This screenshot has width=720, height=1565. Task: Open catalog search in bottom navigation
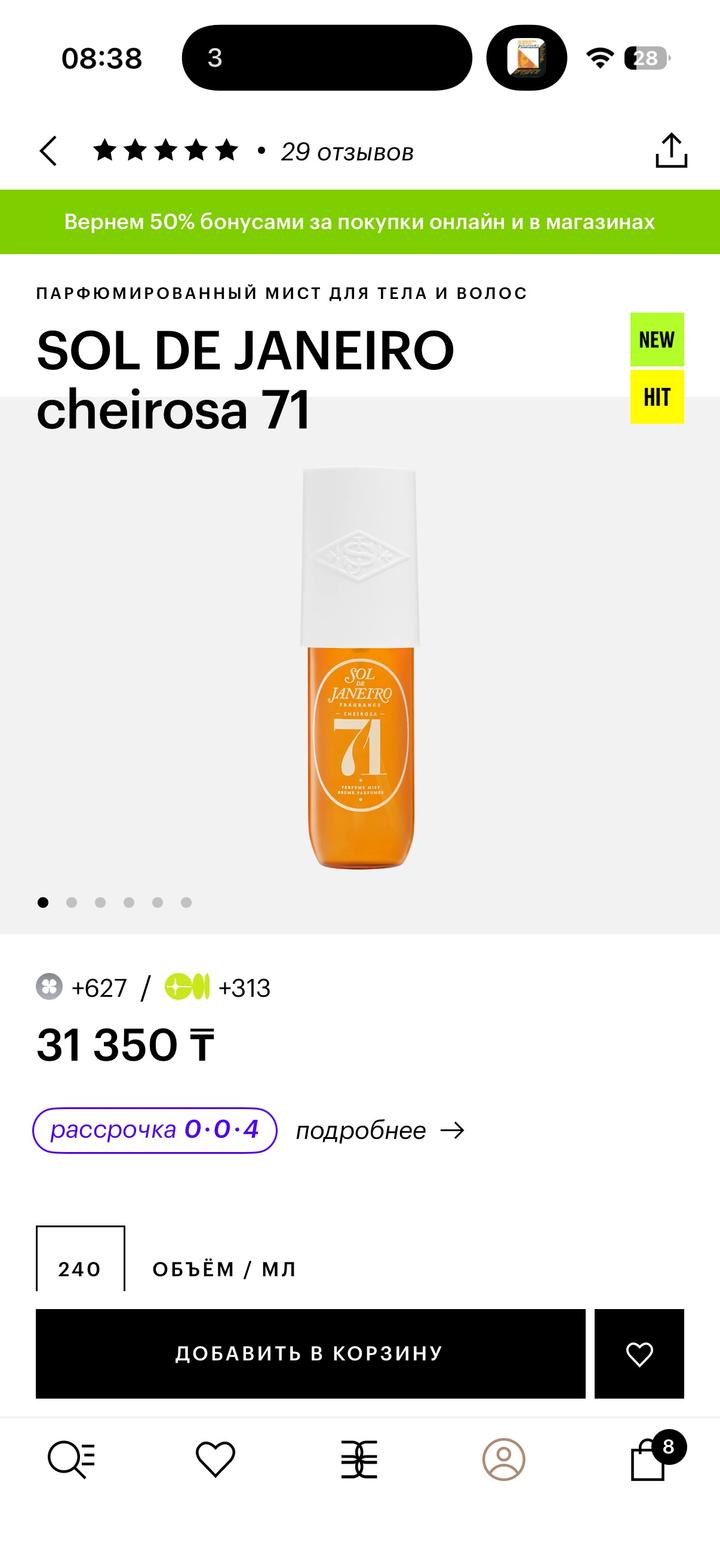(x=72, y=1459)
